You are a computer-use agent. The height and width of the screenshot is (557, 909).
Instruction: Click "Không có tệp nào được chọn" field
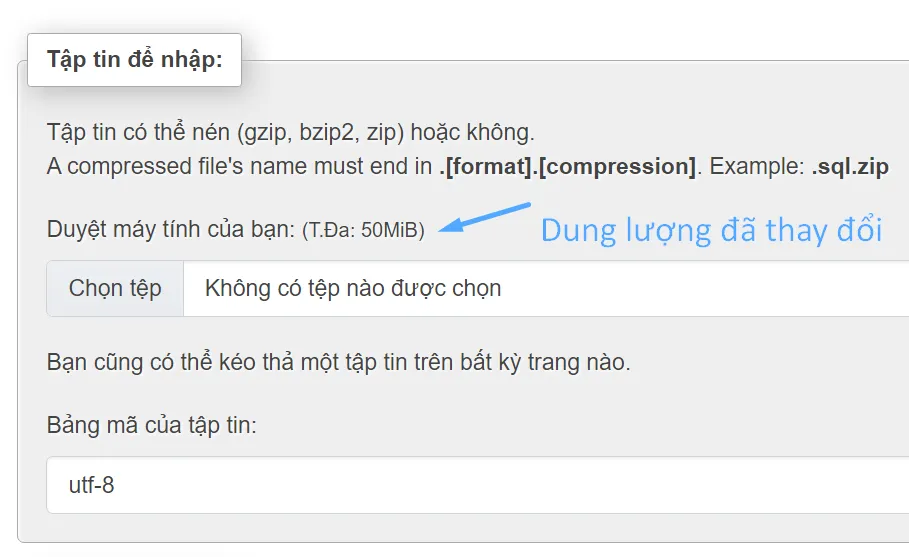pos(352,289)
